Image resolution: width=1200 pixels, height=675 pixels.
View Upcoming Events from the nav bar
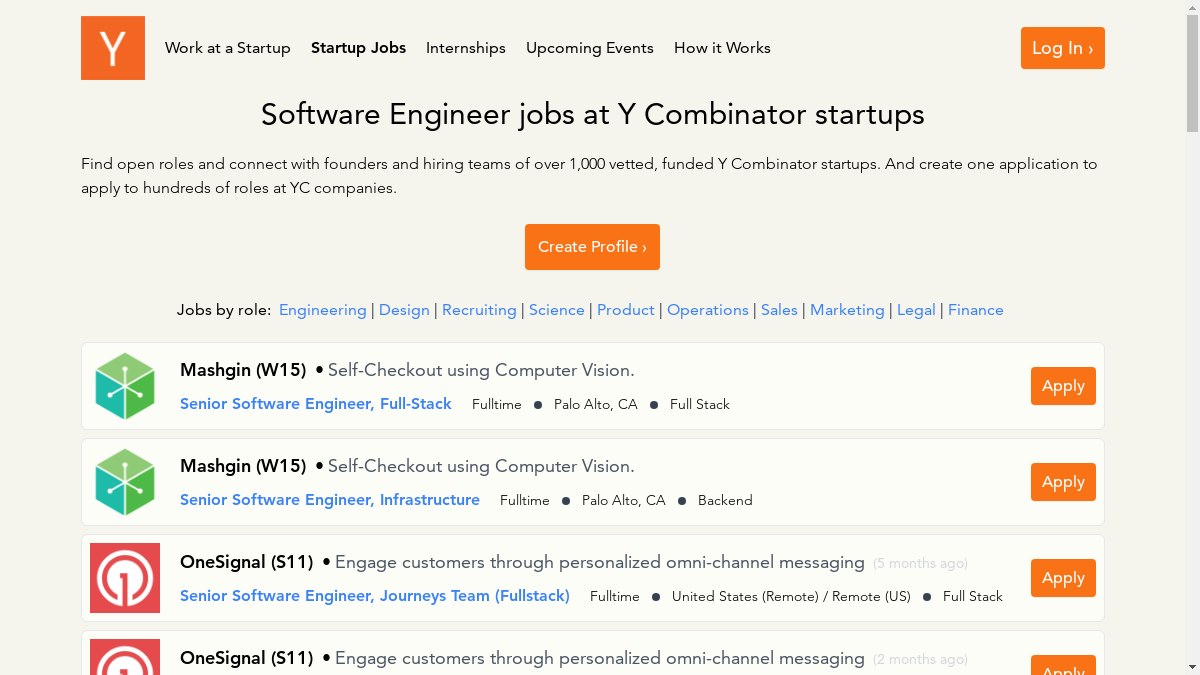[590, 48]
